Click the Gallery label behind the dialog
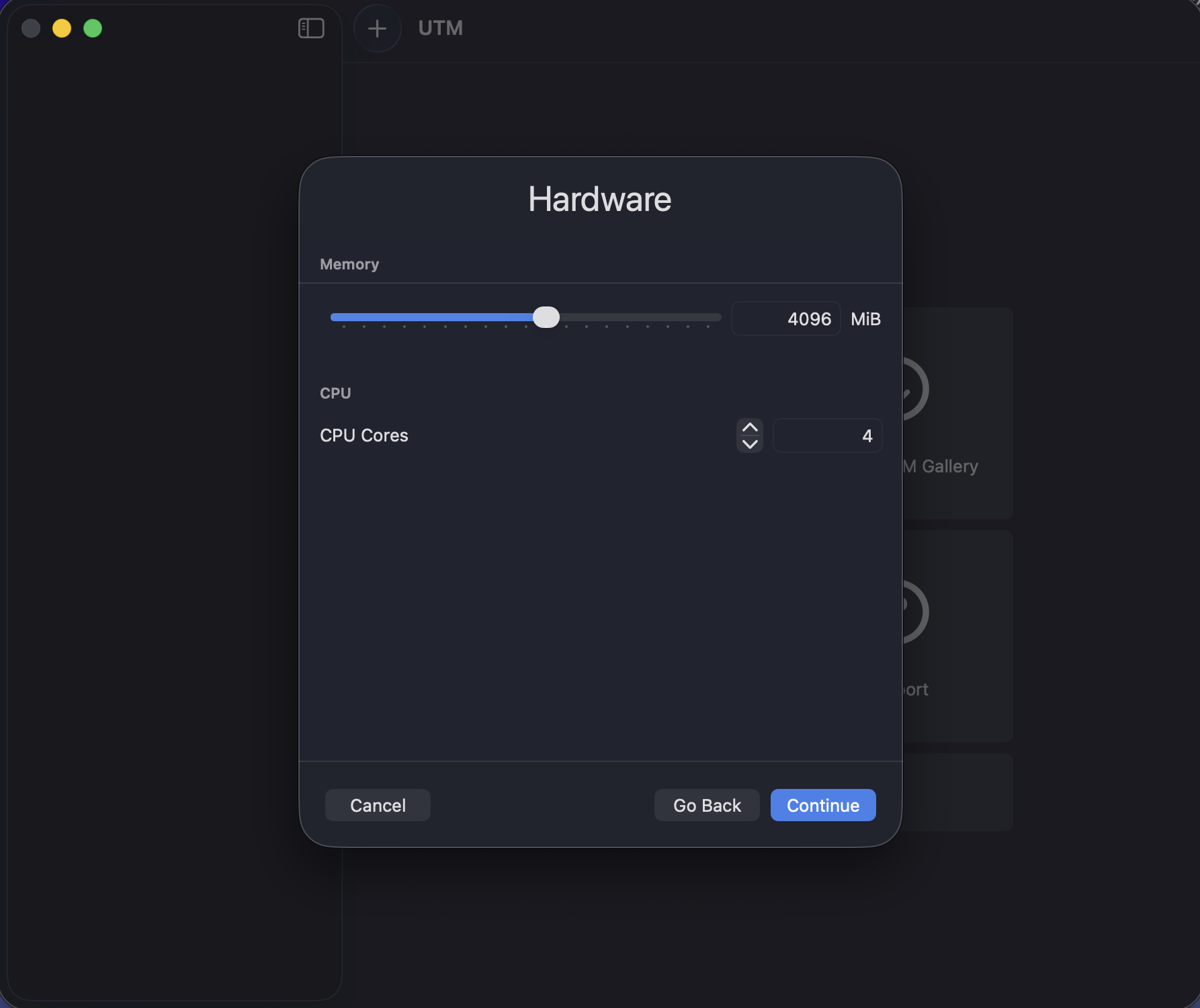The height and width of the screenshot is (1008, 1200). pos(949,466)
